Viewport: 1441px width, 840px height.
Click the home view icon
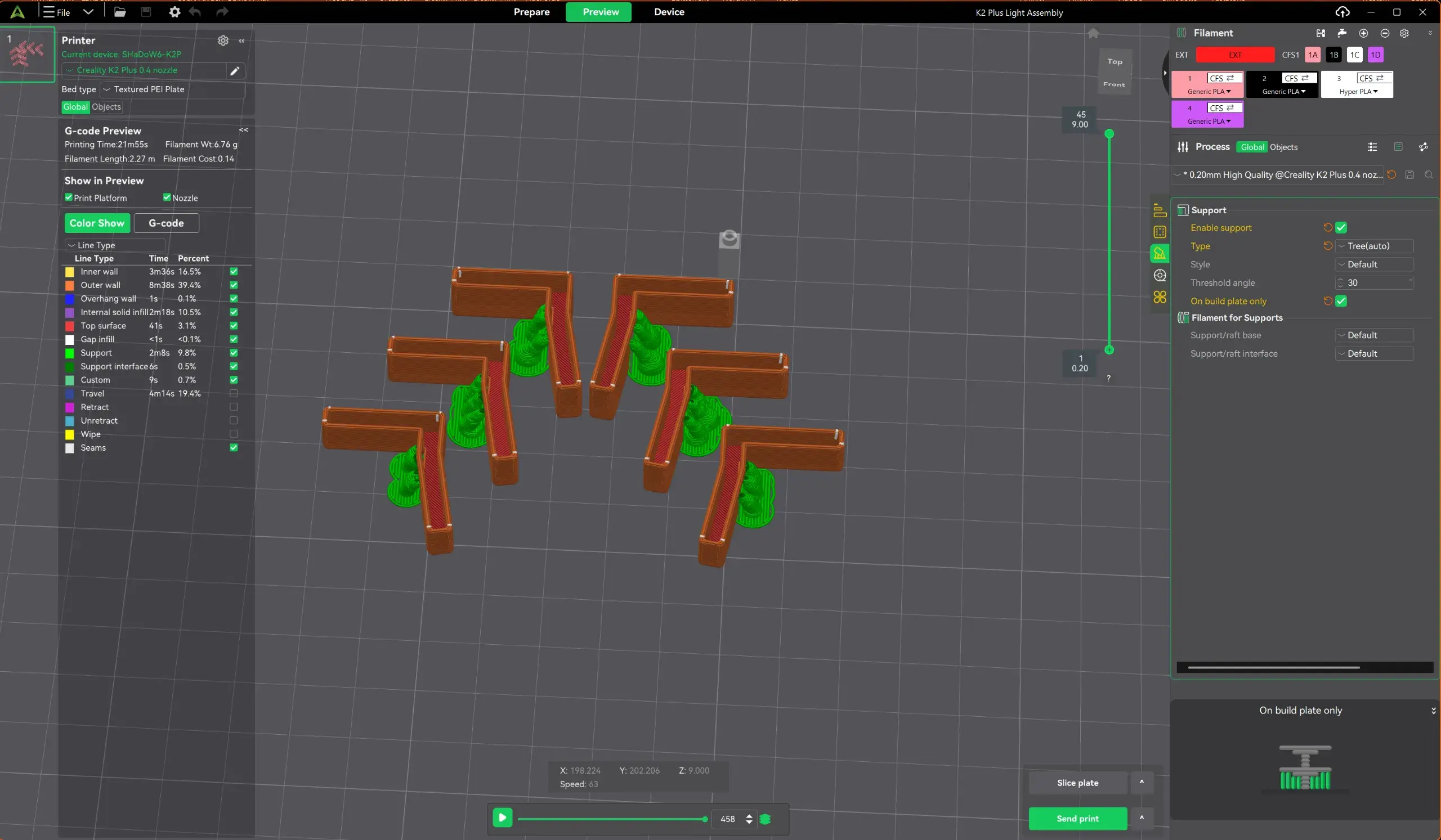(x=1093, y=33)
